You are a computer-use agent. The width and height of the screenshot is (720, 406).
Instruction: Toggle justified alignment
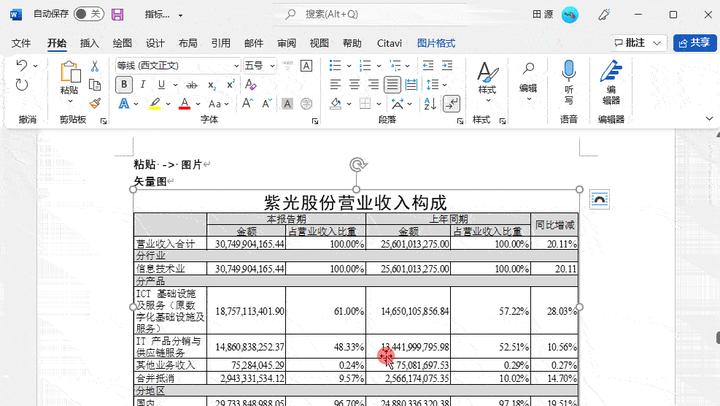coord(392,85)
